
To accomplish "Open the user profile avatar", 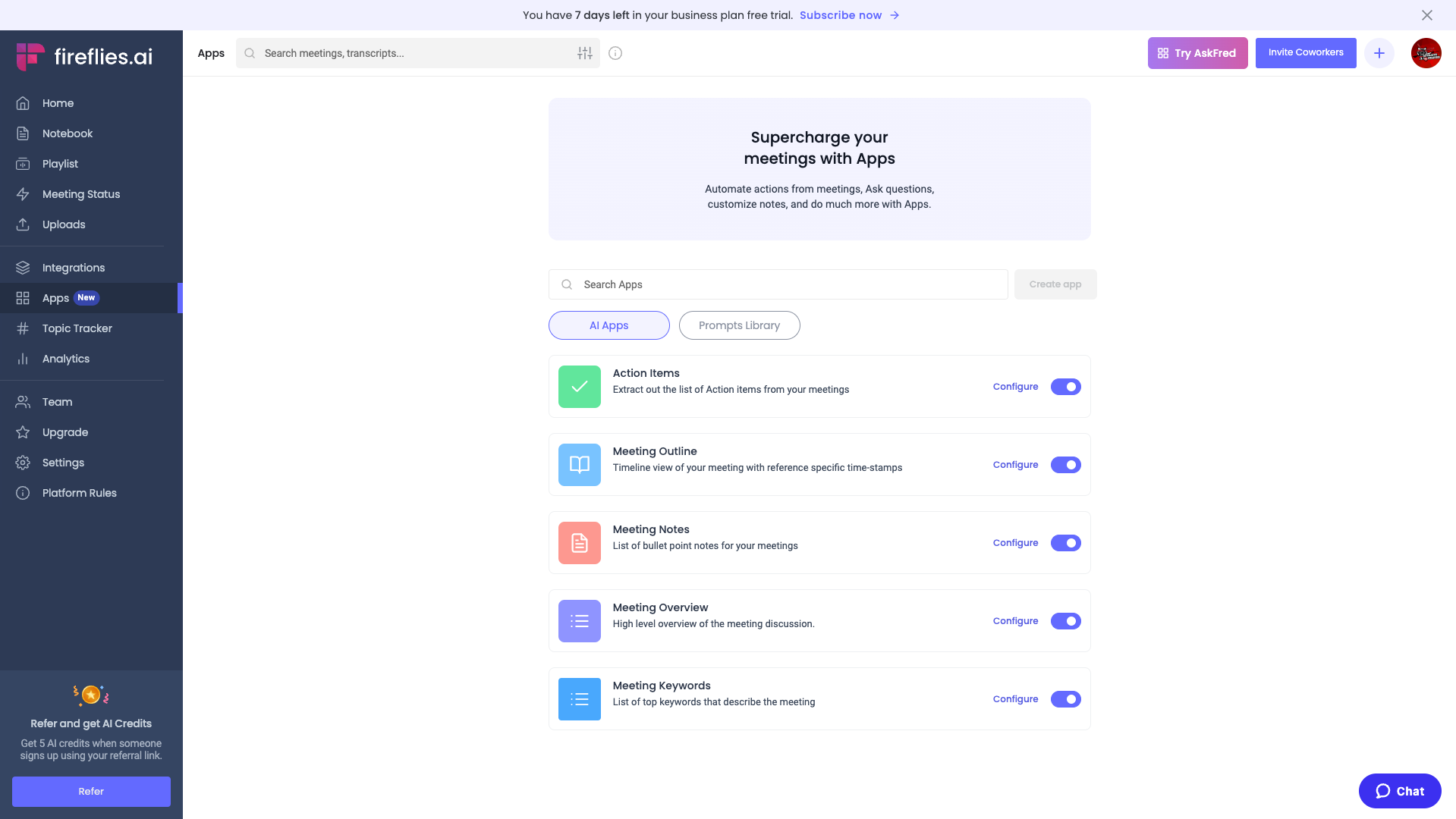I will pos(1426,53).
